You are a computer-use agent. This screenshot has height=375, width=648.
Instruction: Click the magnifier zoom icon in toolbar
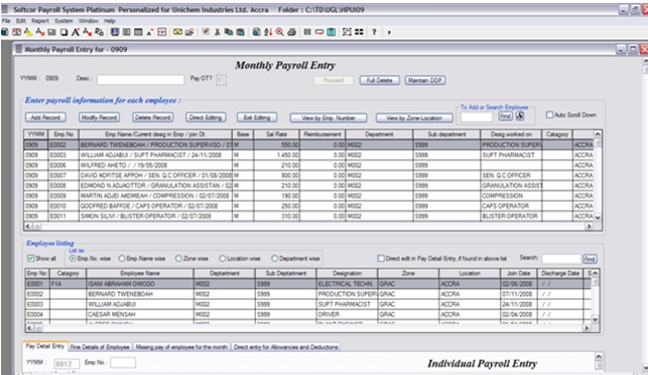pos(280,32)
